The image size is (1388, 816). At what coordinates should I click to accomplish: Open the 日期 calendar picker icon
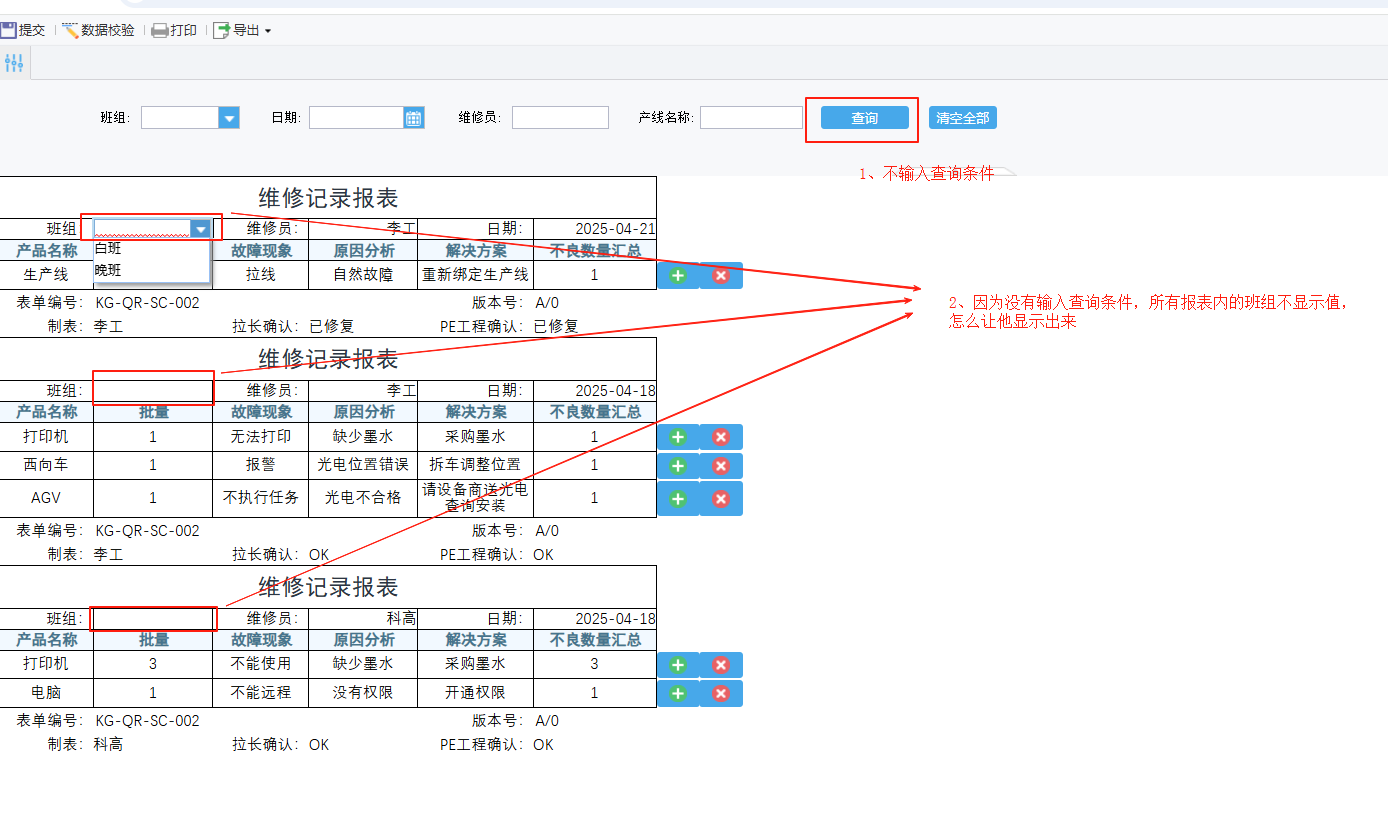click(x=414, y=118)
